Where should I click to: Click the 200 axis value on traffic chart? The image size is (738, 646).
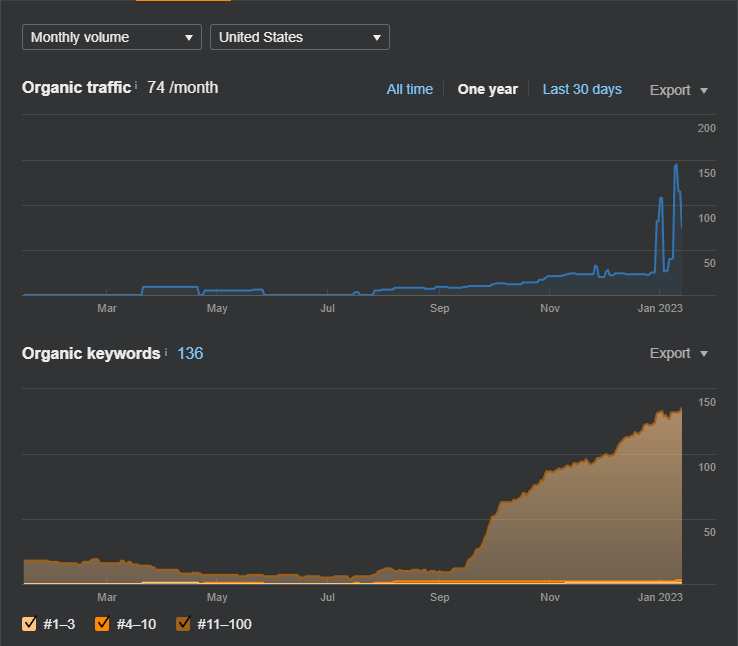706,128
